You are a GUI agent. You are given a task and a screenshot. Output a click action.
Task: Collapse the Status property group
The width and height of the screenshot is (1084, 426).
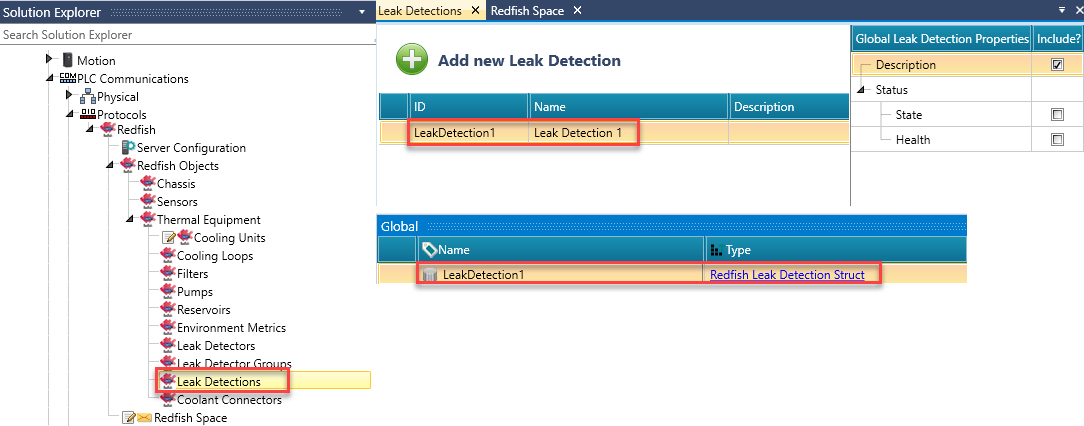pyautogui.click(x=862, y=90)
